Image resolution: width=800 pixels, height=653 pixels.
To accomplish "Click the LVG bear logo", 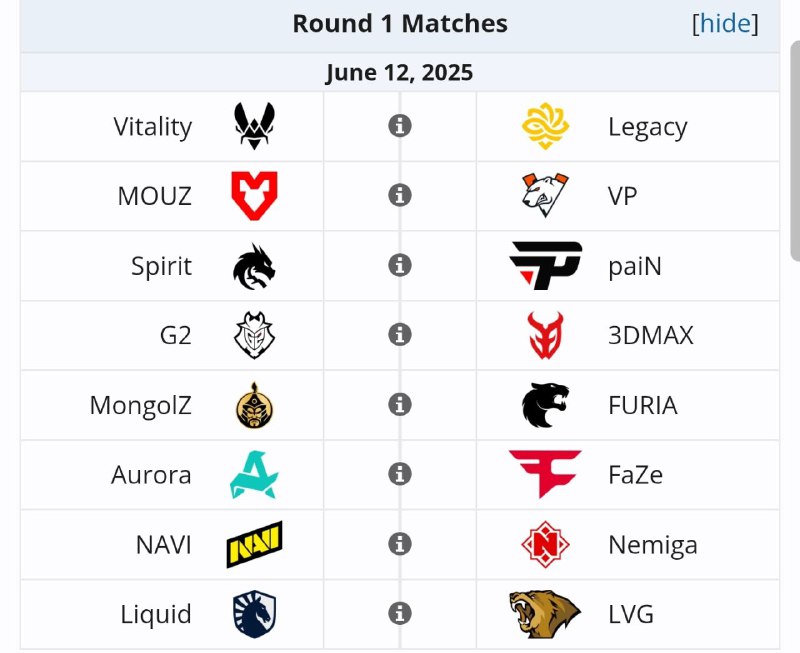I will pos(545,613).
